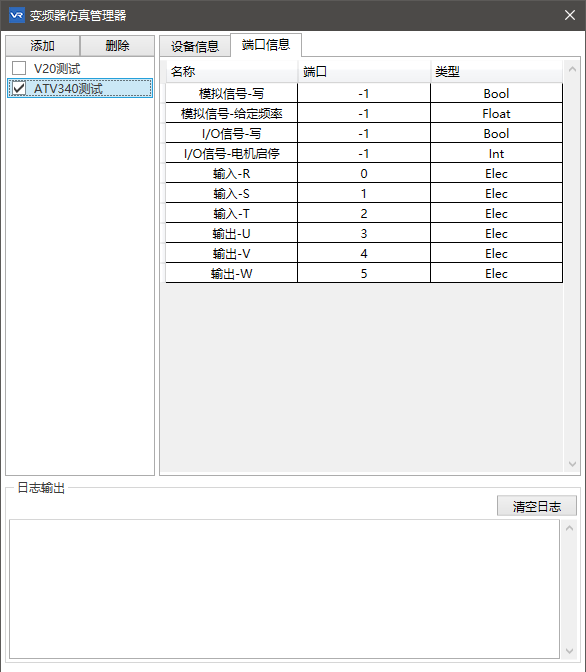Check the V20测试 checkbox
Screen dimensions: 586x672
[19, 68]
